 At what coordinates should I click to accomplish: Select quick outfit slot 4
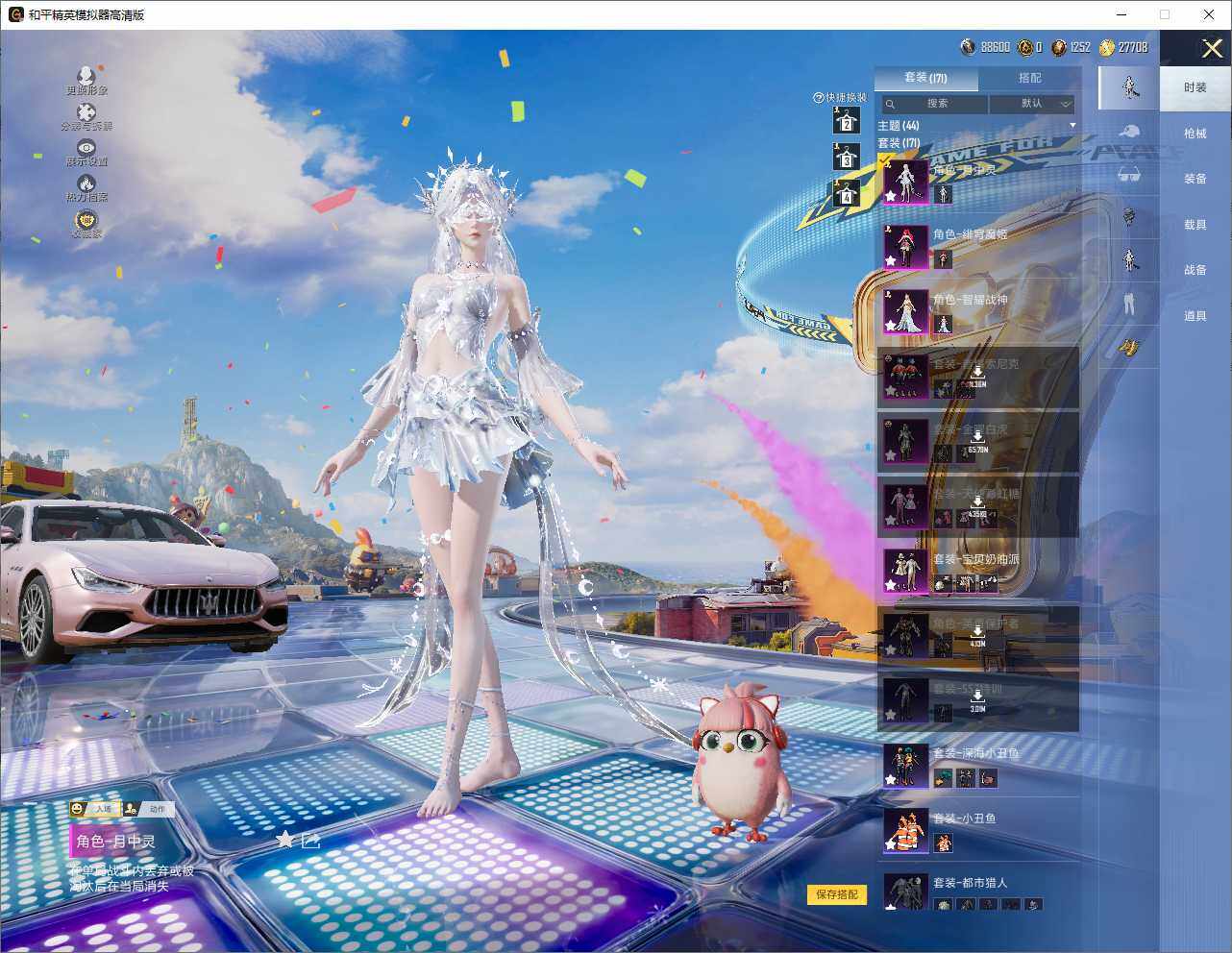(x=846, y=193)
